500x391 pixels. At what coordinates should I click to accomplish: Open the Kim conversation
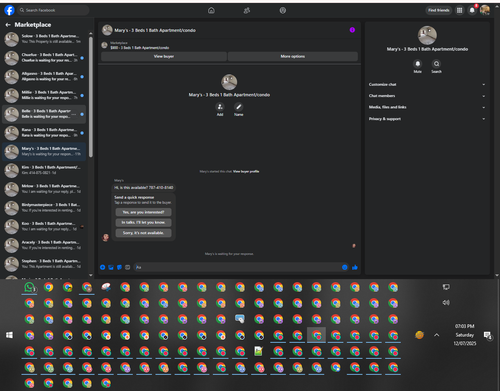coord(44,170)
